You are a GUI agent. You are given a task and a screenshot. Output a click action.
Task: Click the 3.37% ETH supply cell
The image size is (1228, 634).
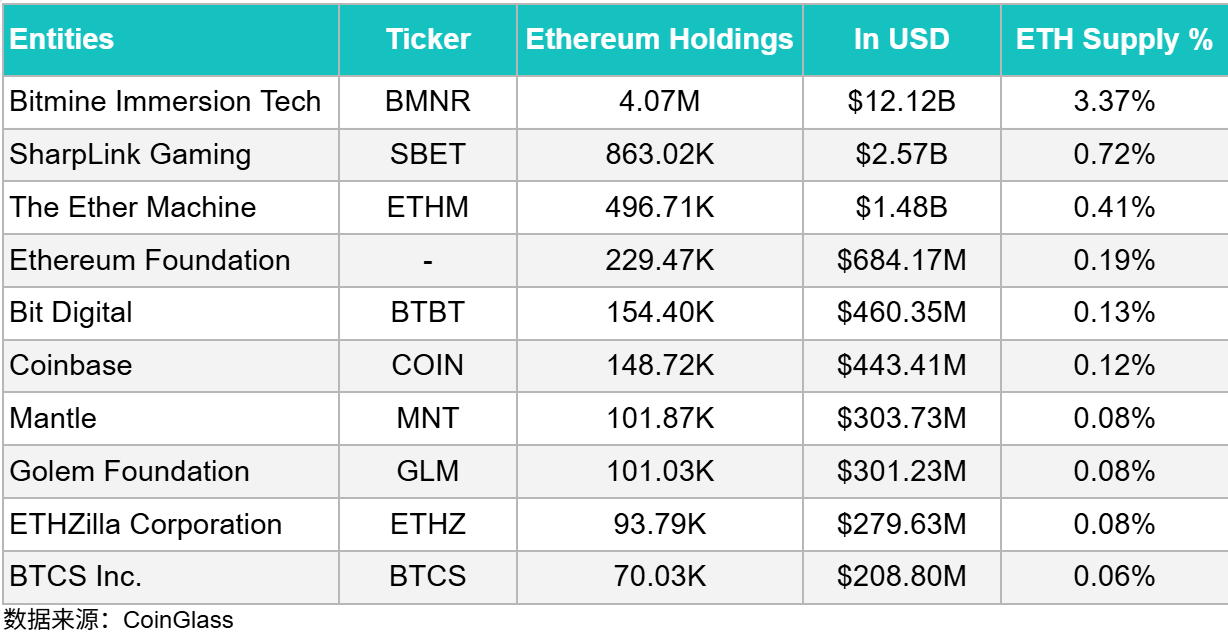click(x=1114, y=102)
